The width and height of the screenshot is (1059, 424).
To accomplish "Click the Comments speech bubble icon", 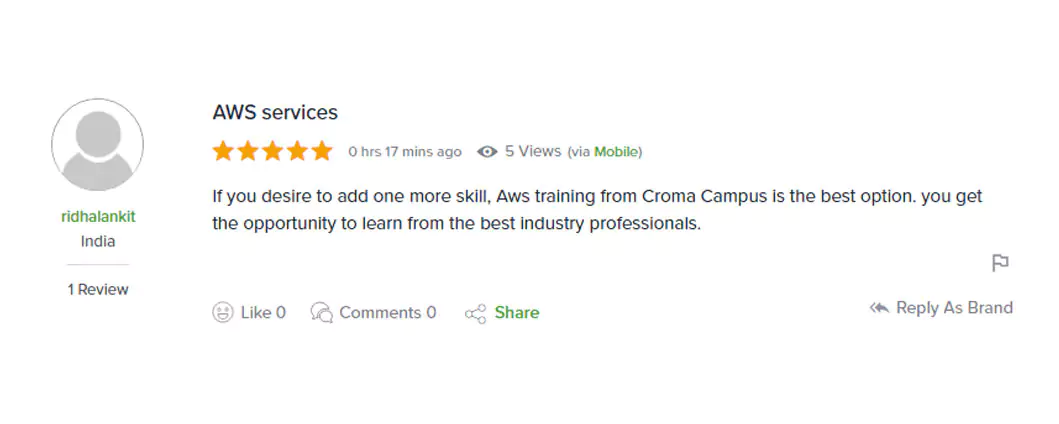I will coord(321,312).
